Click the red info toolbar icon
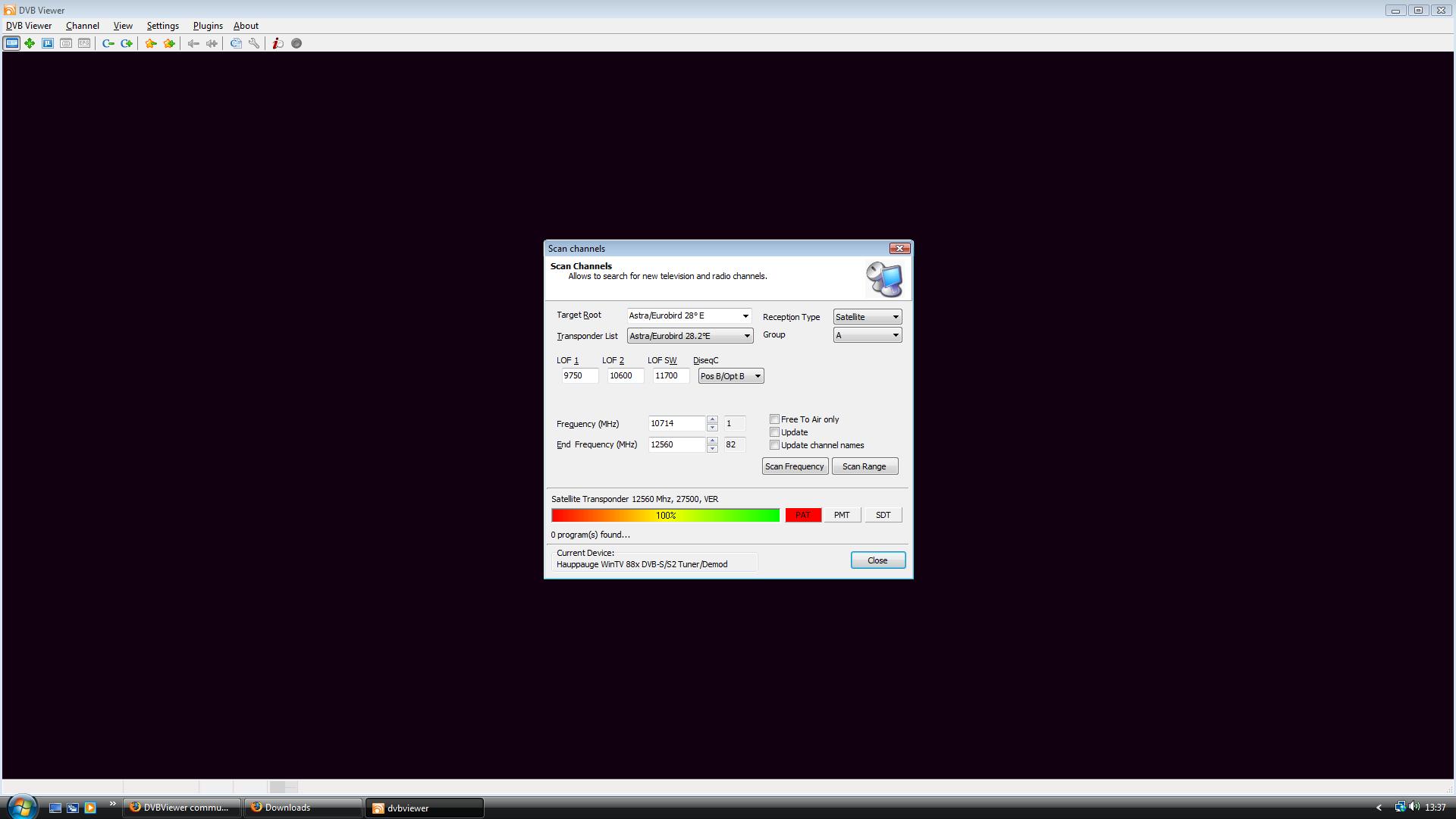 click(x=278, y=43)
